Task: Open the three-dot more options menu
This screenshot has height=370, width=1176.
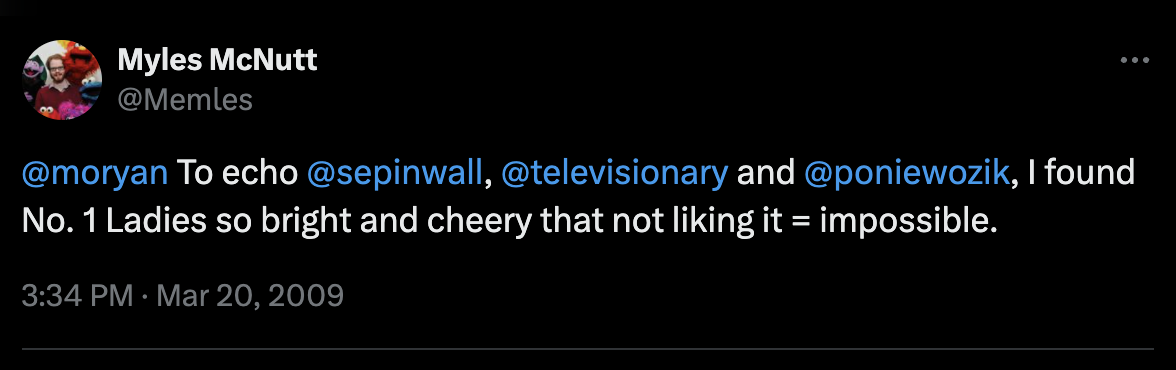Action: (x=1134, y=61)
